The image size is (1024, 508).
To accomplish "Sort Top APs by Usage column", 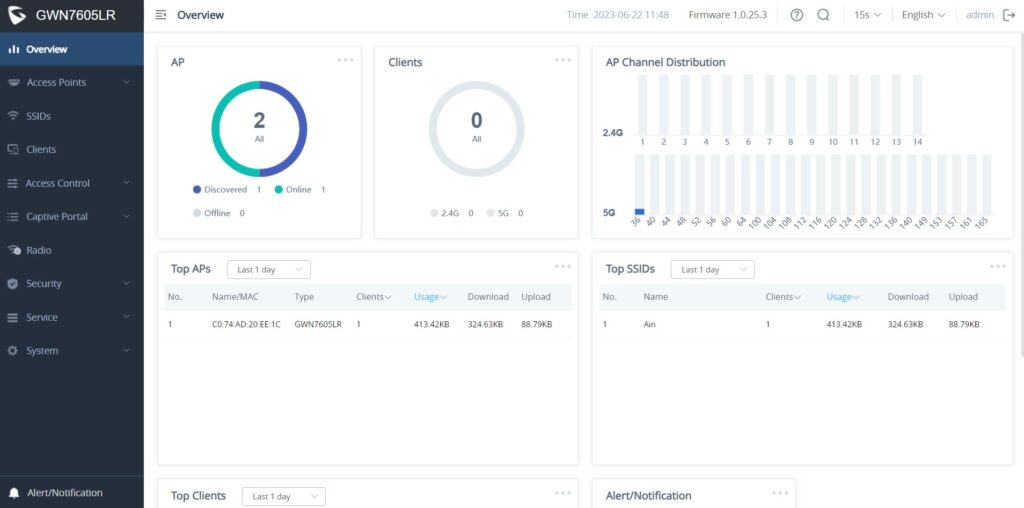I will (430, 296).
